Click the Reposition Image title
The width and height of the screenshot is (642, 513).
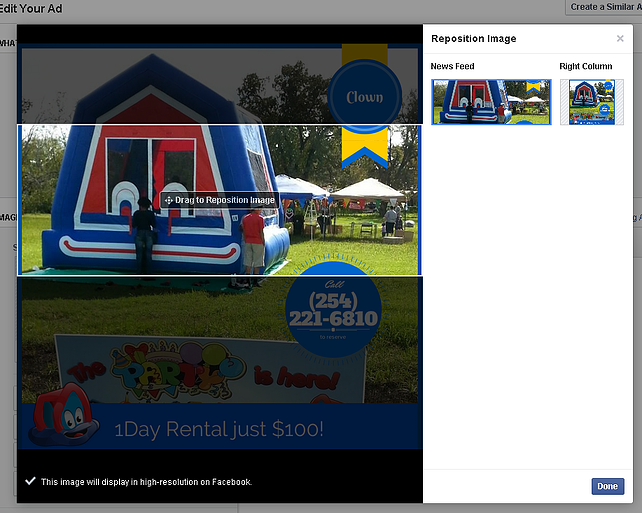(x=473, y=39)
